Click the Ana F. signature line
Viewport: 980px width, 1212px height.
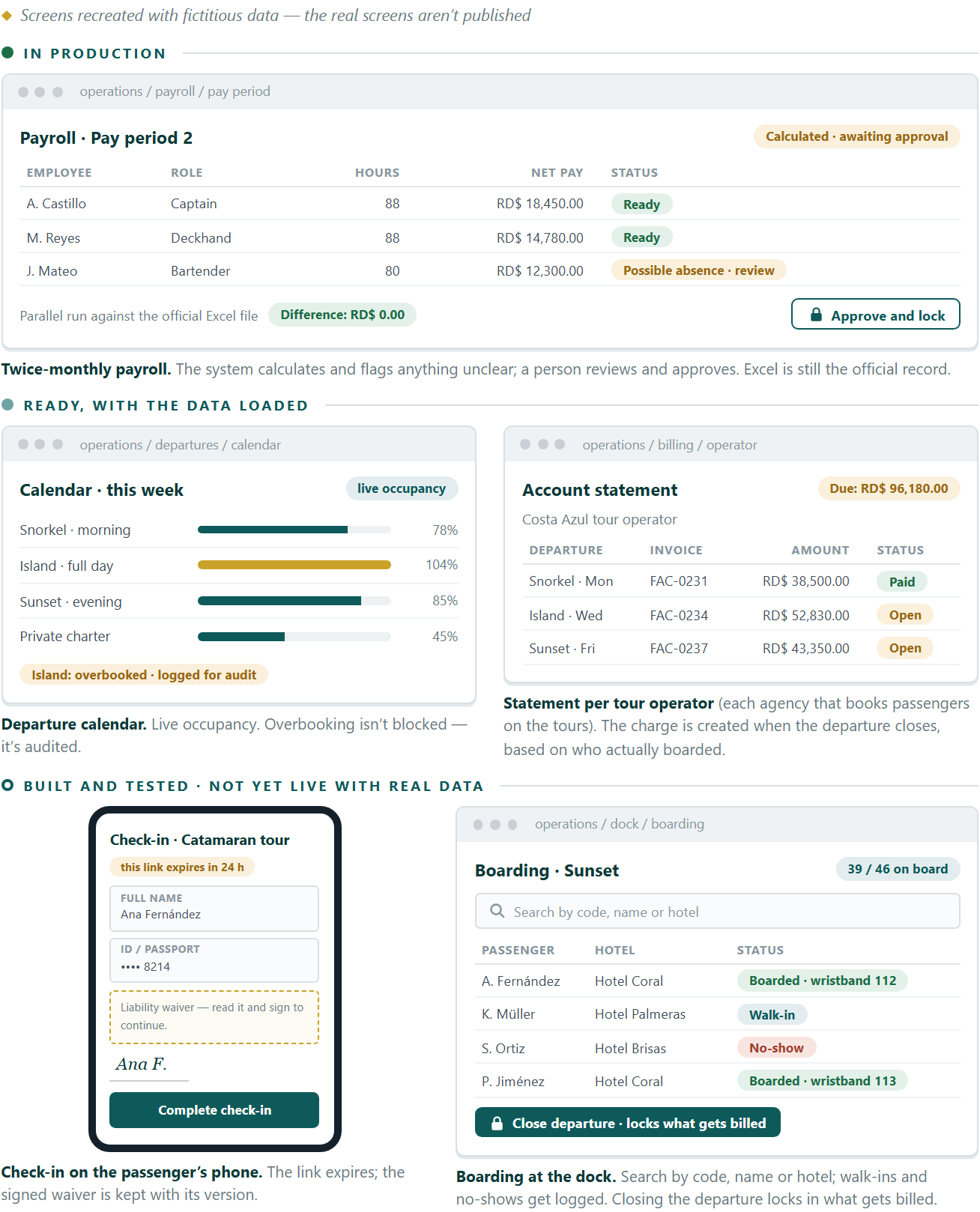coord(149,1067)
